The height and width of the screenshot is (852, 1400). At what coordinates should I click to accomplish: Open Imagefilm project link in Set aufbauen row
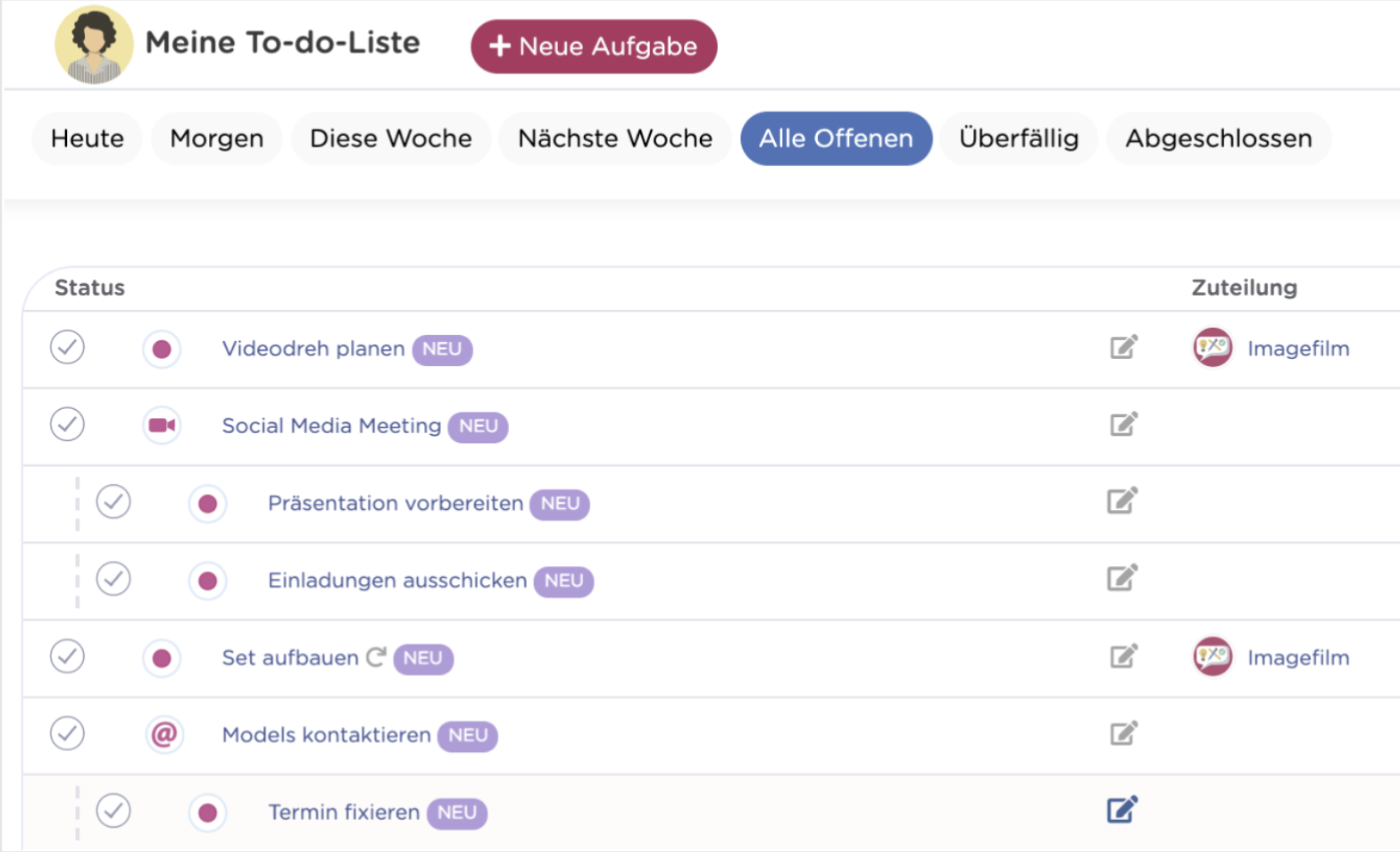tap(1297, 658)
